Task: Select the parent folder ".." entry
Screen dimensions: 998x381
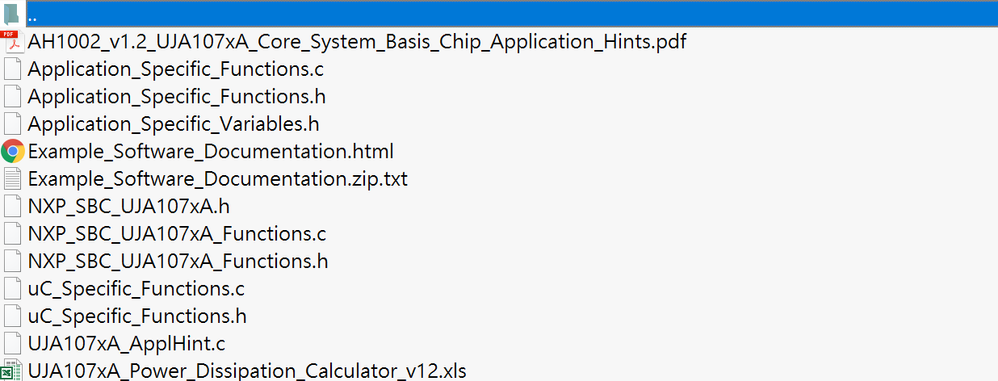Action: tap(499, 14)
